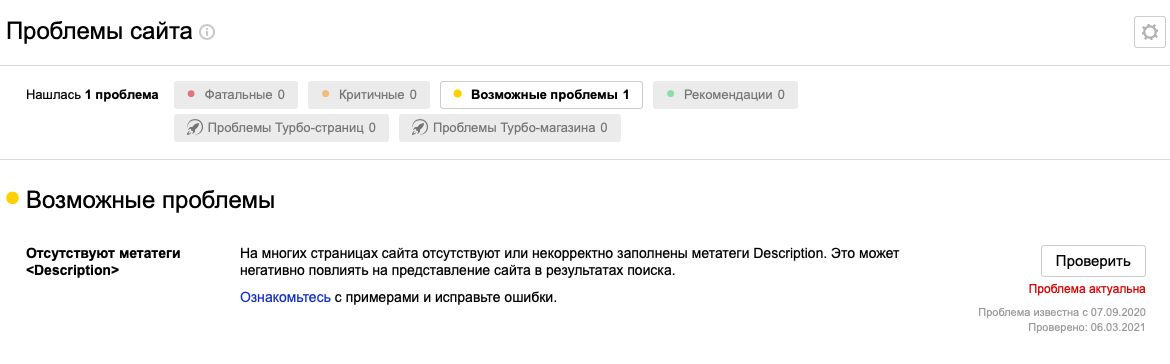Toggle the Критичные 0 filter
This screenshot has height=364, width=1170.
click(369, 95)
